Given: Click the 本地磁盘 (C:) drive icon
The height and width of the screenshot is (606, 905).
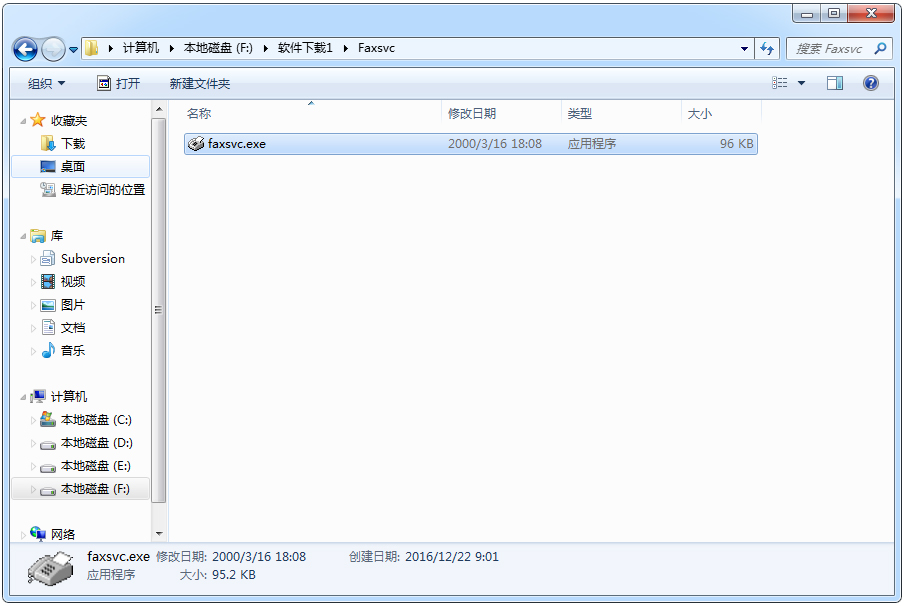Looking at the screenshot, I should [x=48, y=419].
